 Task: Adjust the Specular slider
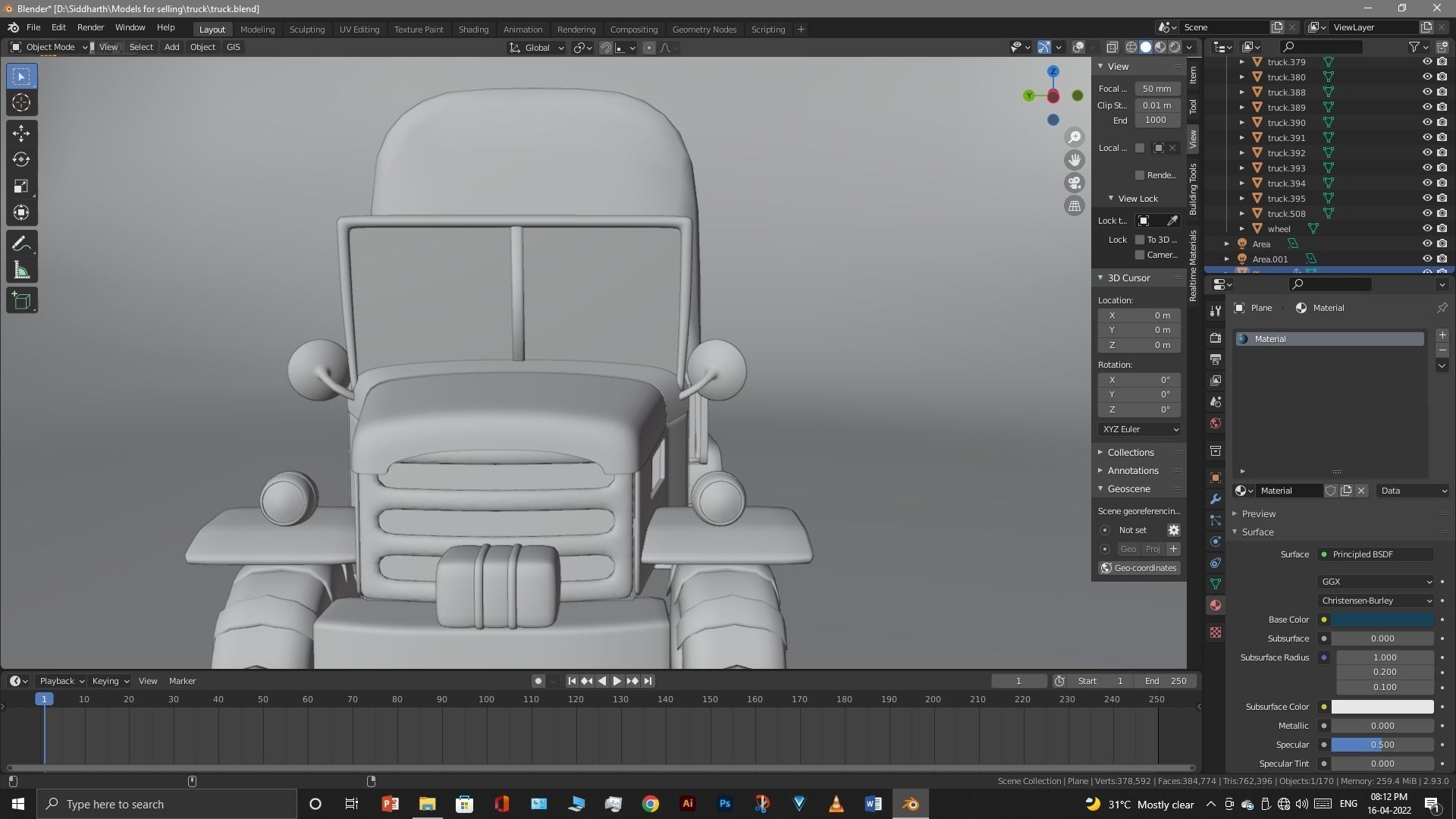coord(1382,745)
